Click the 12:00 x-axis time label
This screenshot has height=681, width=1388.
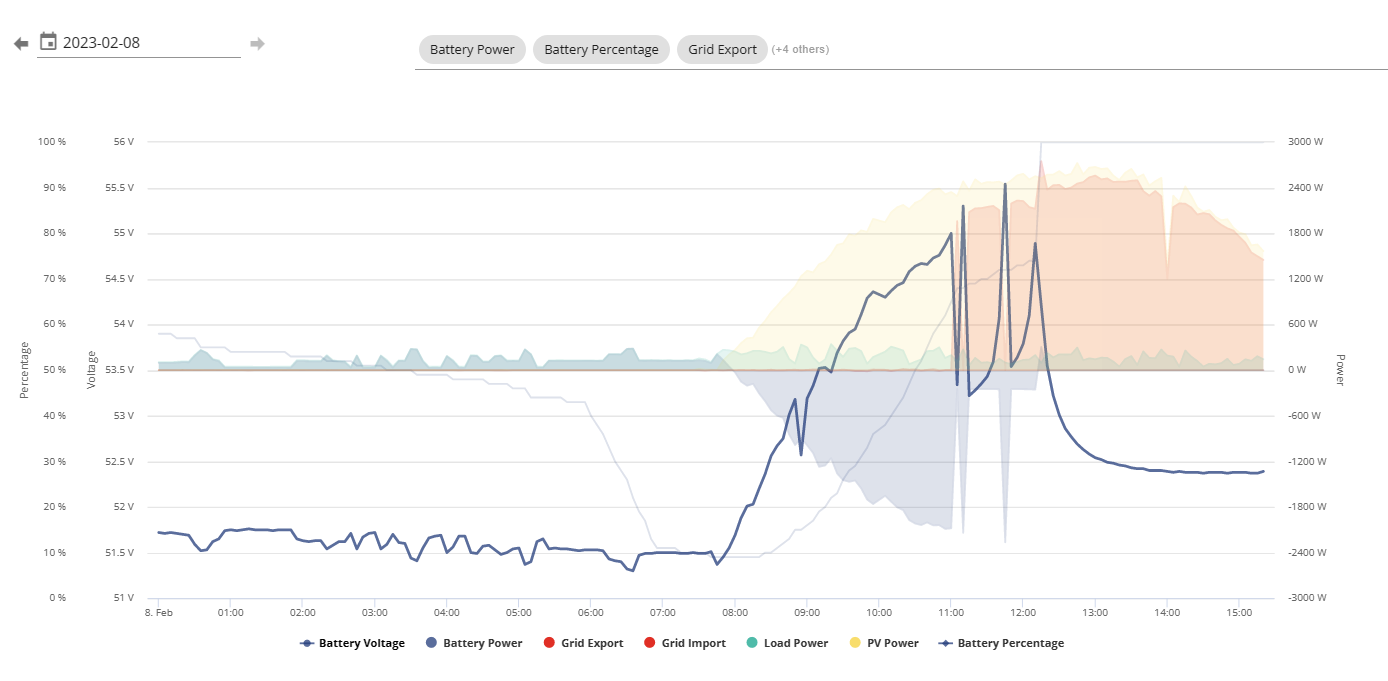(1023, 612)
